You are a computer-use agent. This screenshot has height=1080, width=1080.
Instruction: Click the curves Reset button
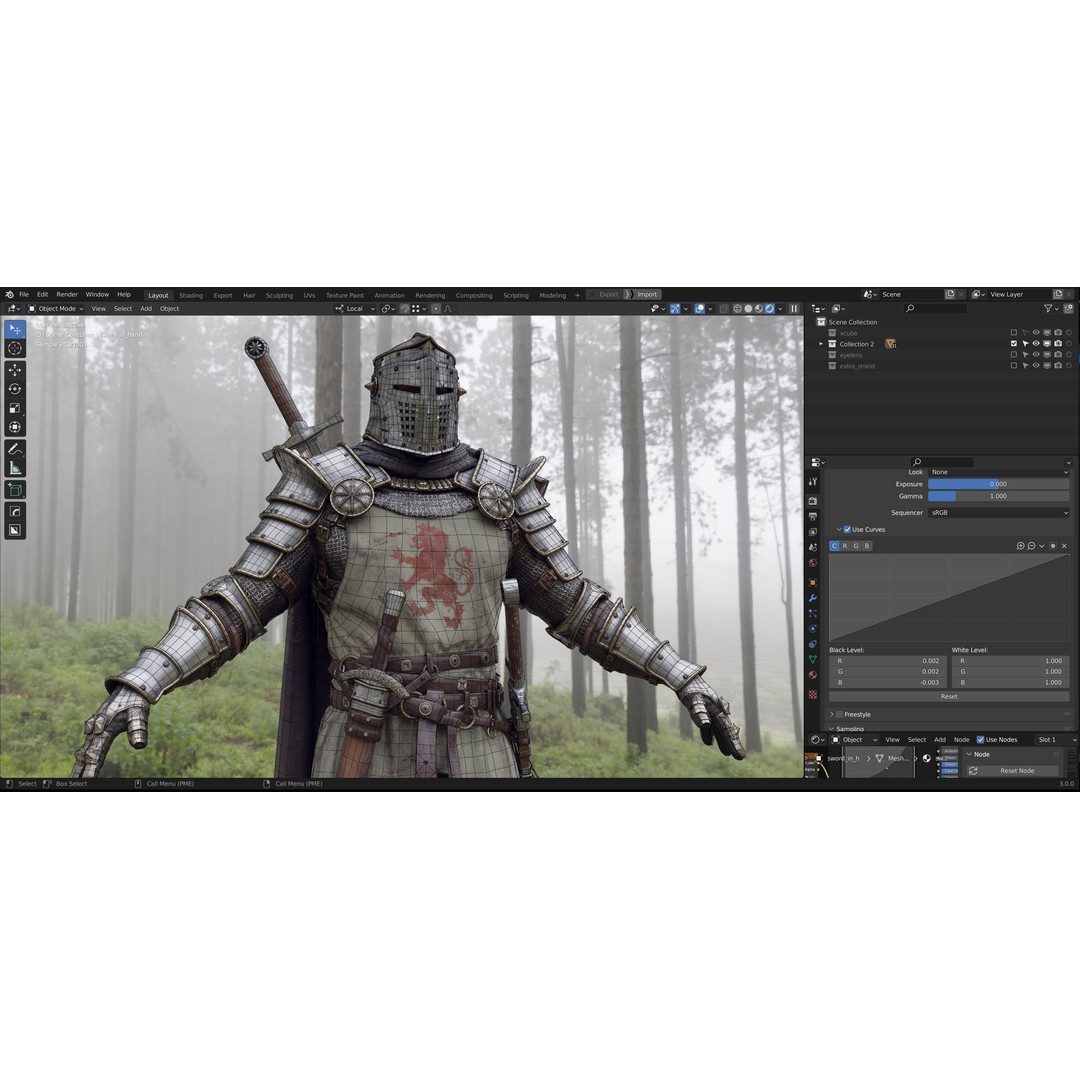949,696
